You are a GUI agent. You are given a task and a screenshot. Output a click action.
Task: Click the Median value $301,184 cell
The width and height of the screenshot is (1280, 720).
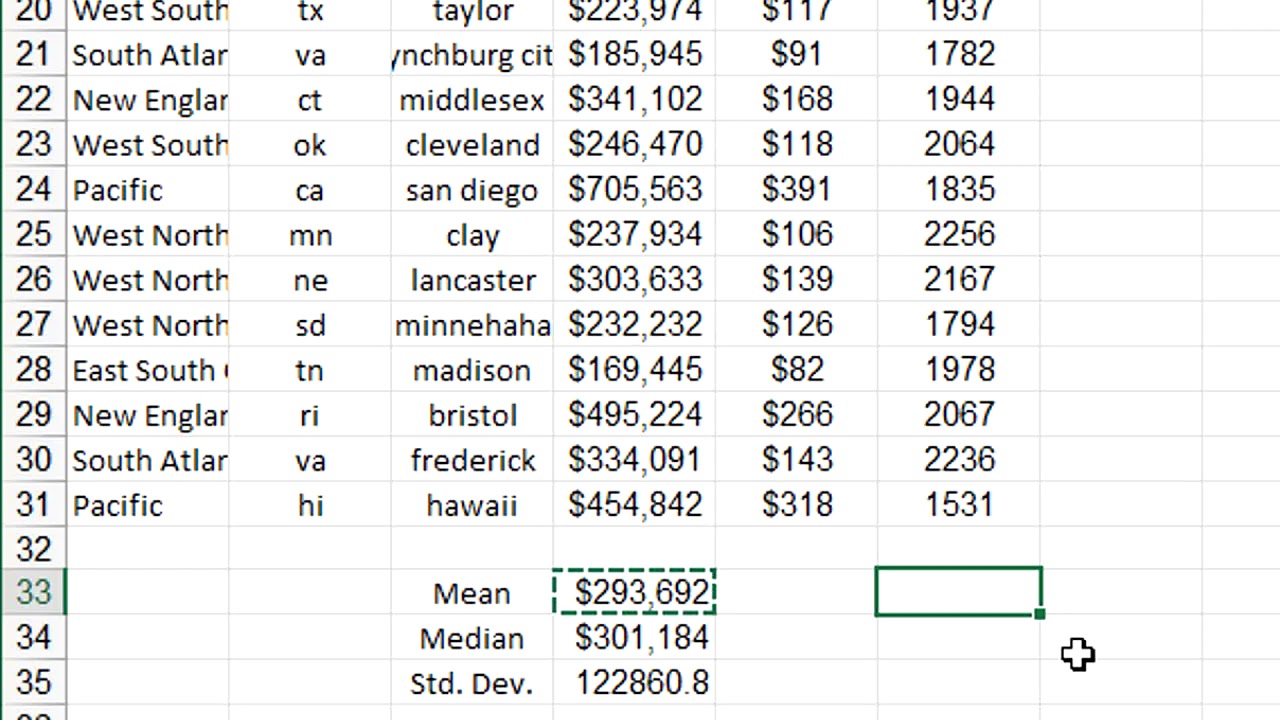pyautogui.click(x=635, y=638)
